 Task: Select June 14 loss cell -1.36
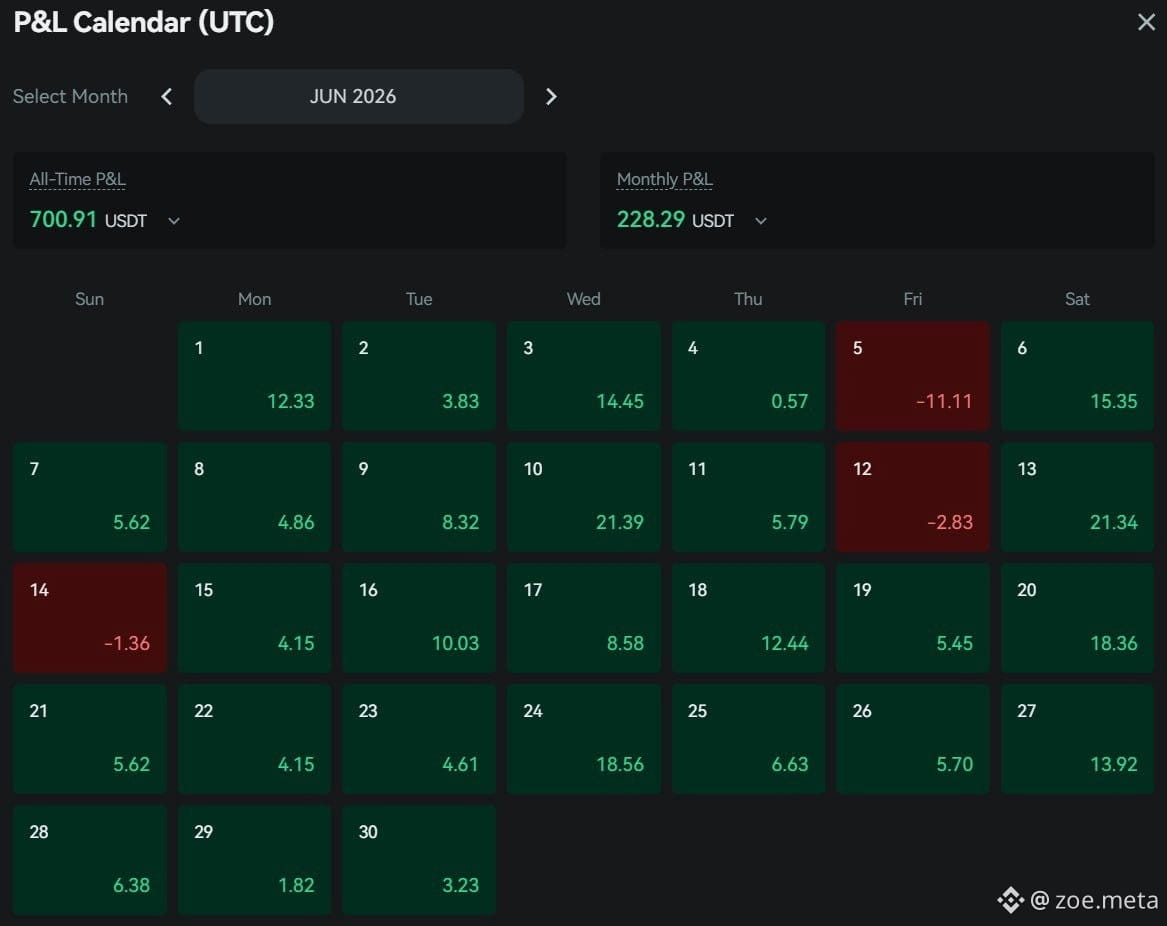(x=90, y=618)
